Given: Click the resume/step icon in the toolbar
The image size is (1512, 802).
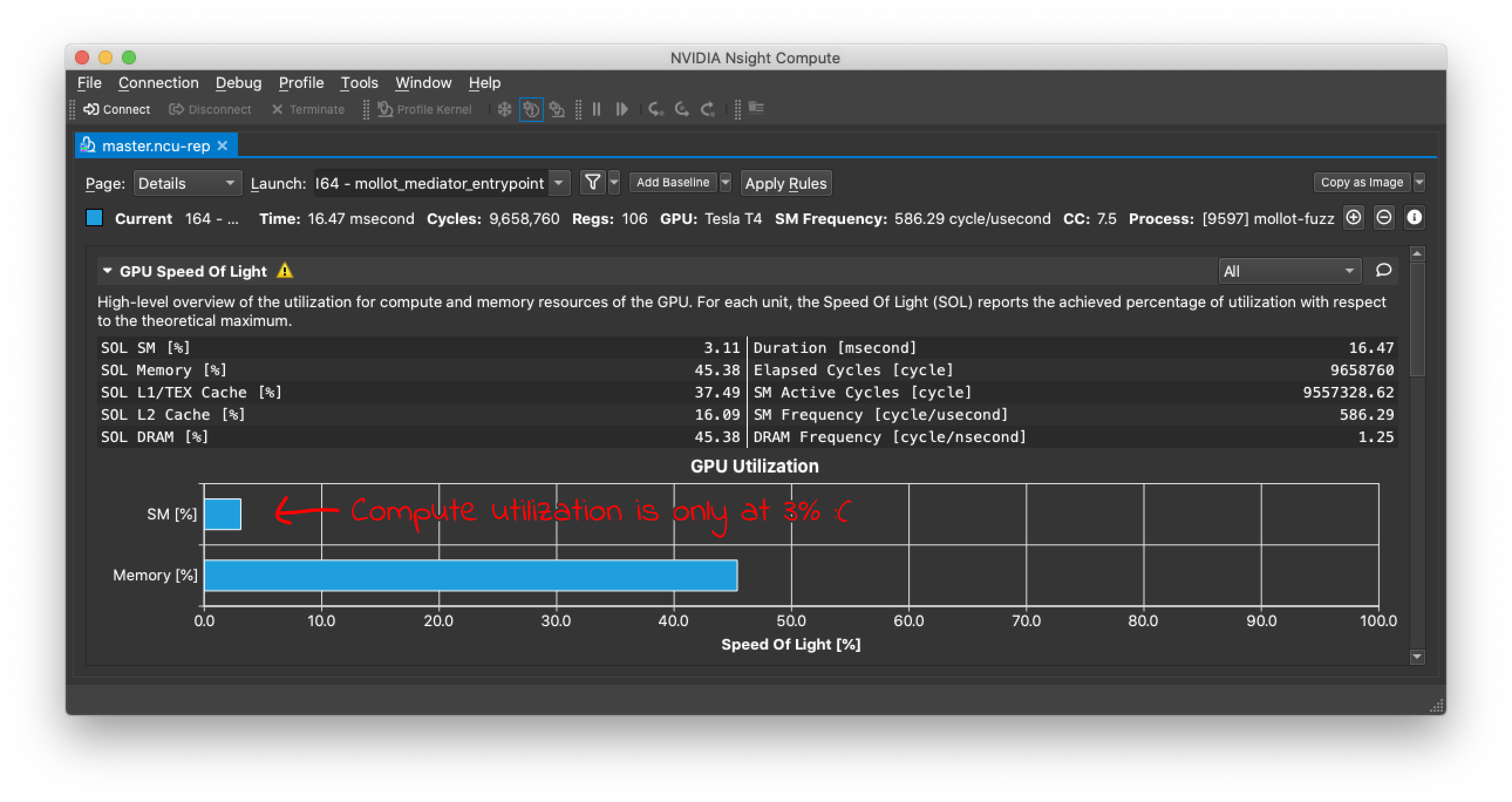Looking at the screenshot, I should (x=622, y=110).
